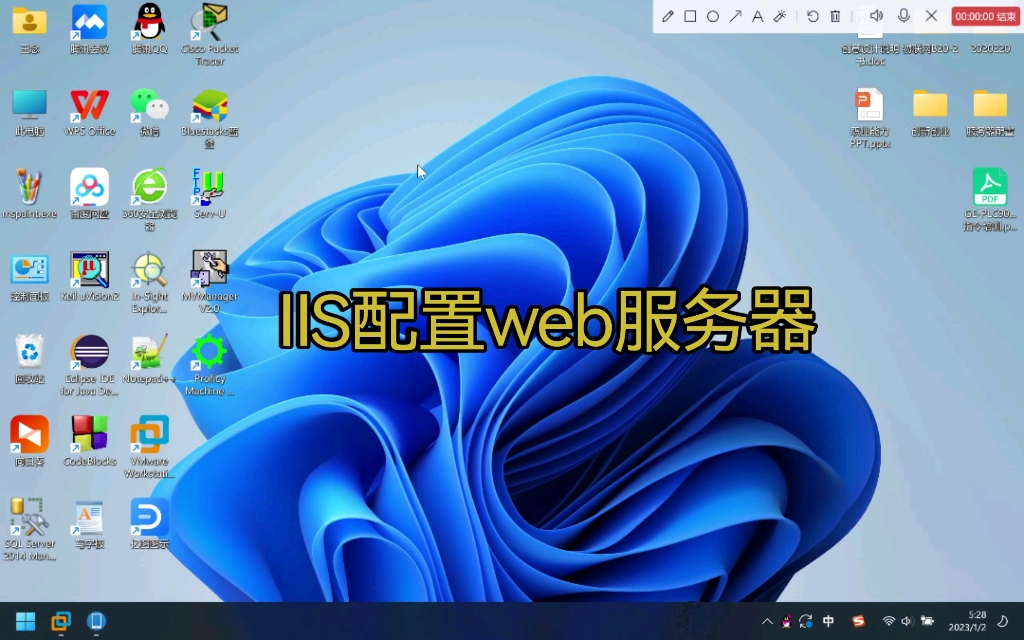Open 控制面板 desktop icon
This screenshot has height=640, width=1024.
pyautogui.click(x=29, y=278)
